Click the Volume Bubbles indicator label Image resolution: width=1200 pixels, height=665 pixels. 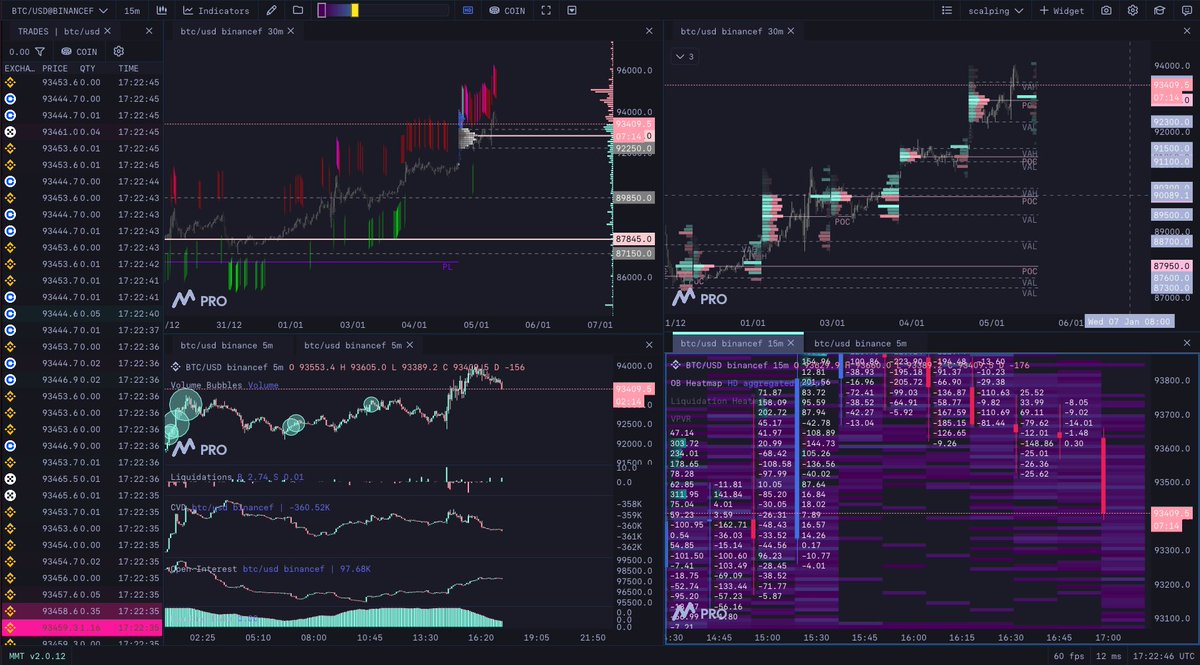224,385
